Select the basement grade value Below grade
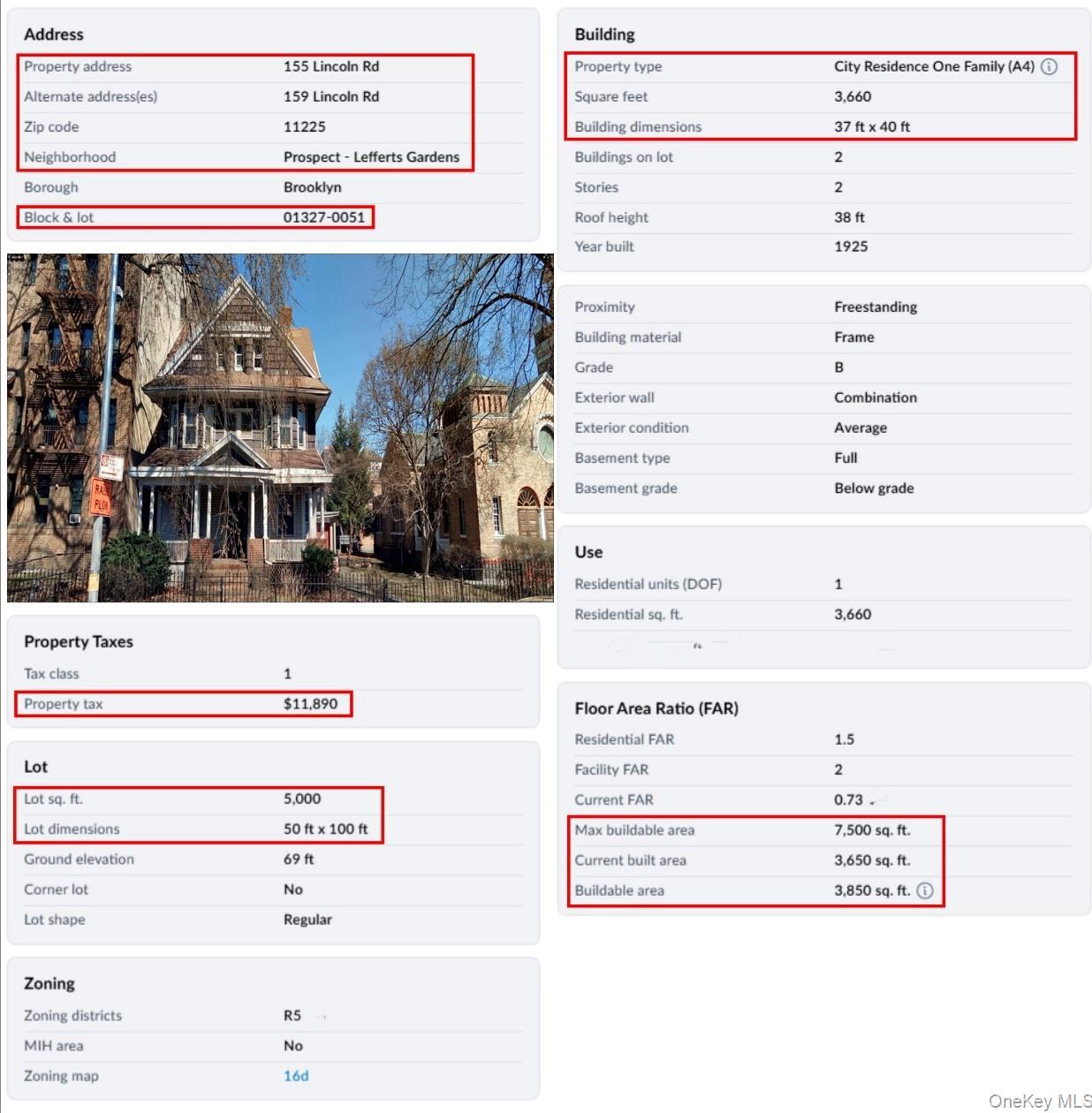Screen dimensions: 1092x1113 tap(874, 488)
